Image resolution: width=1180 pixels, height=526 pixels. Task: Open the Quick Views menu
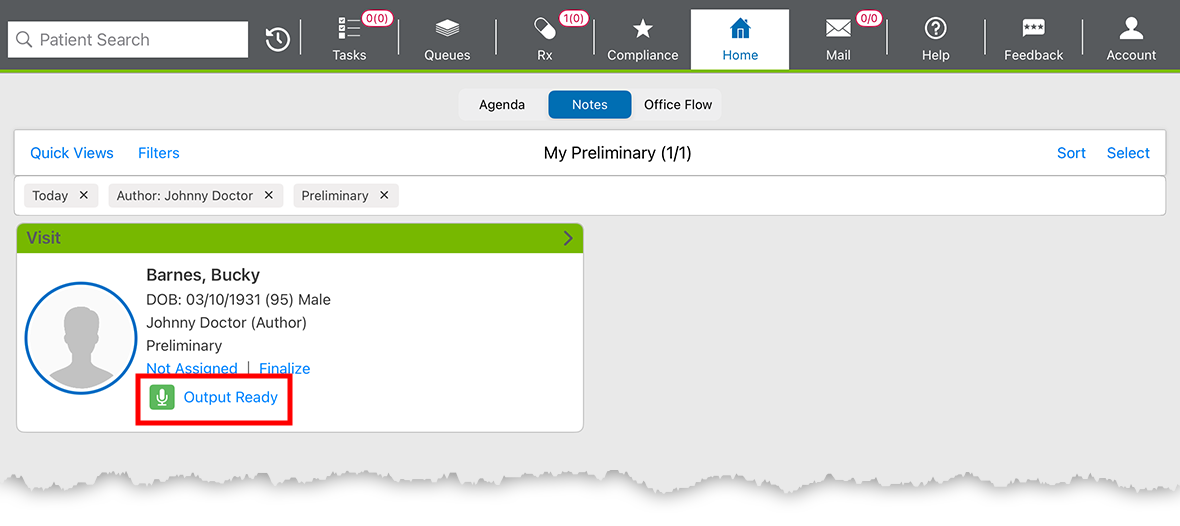[x=72, y=153]
